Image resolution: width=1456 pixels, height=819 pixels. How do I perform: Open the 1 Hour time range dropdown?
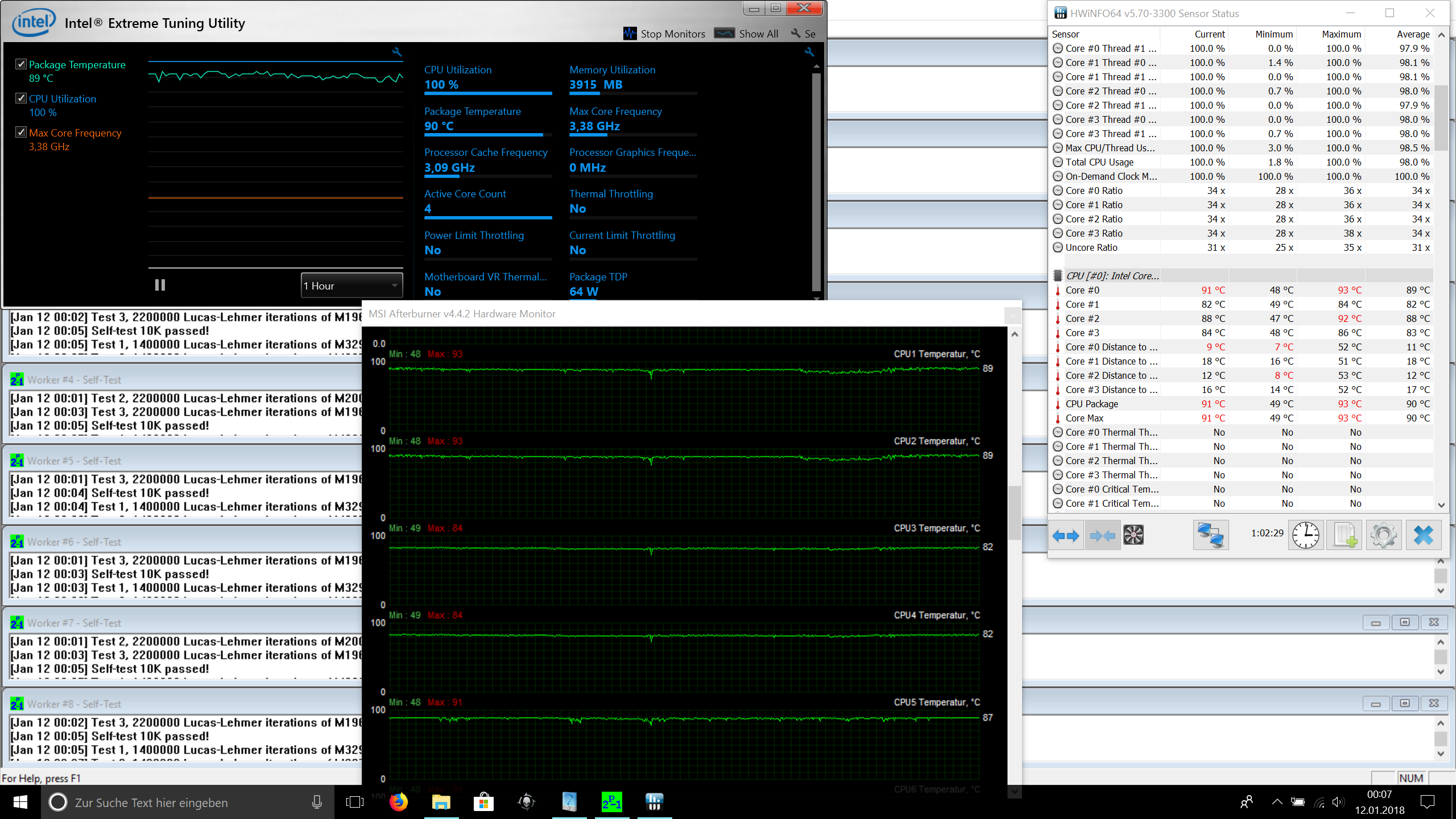351,286
